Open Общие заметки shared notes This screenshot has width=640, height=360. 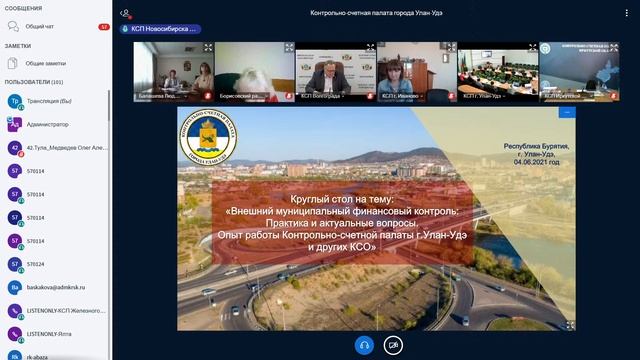56,63
